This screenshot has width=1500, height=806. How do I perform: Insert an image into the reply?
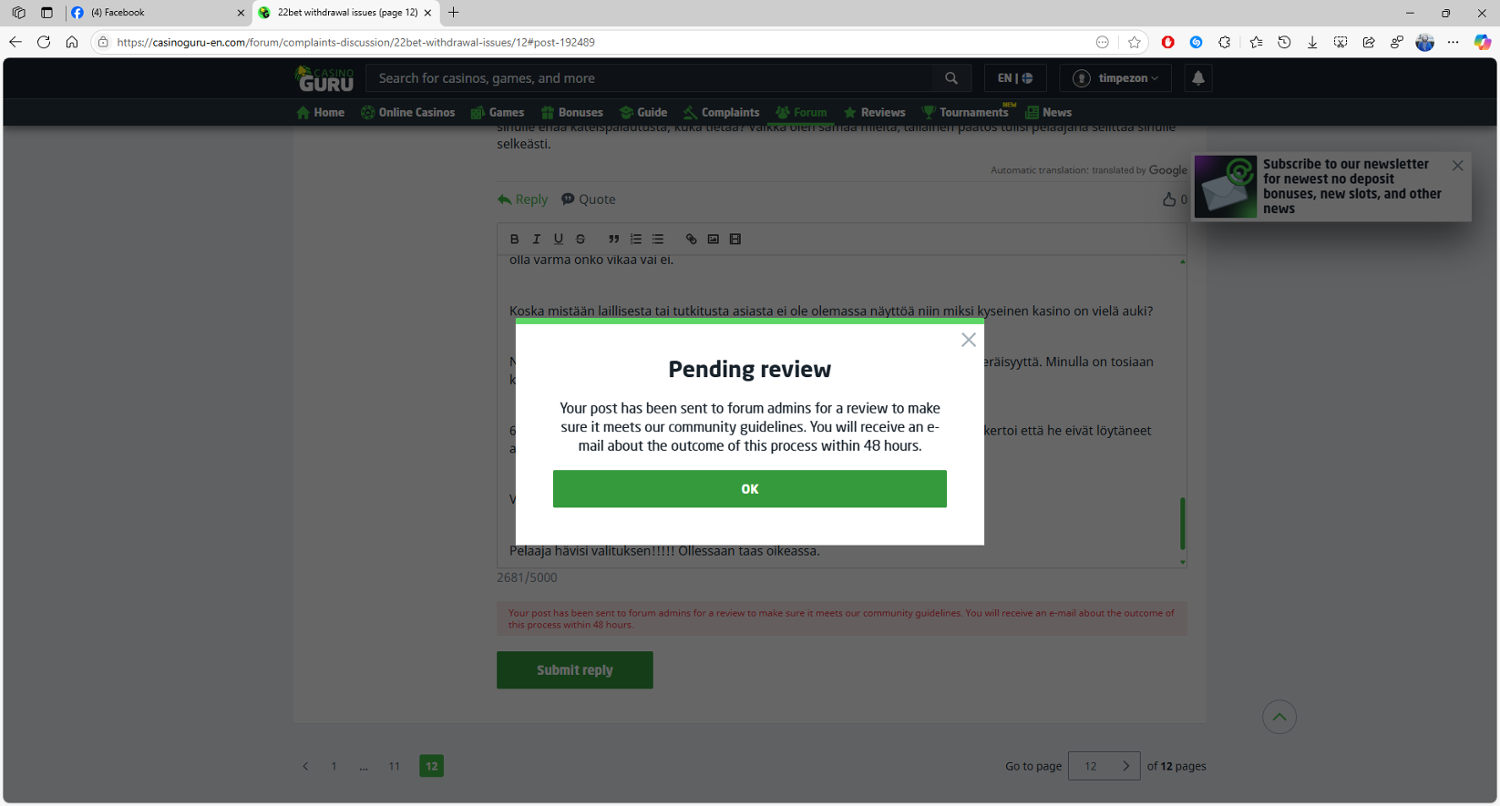[713, 239]
